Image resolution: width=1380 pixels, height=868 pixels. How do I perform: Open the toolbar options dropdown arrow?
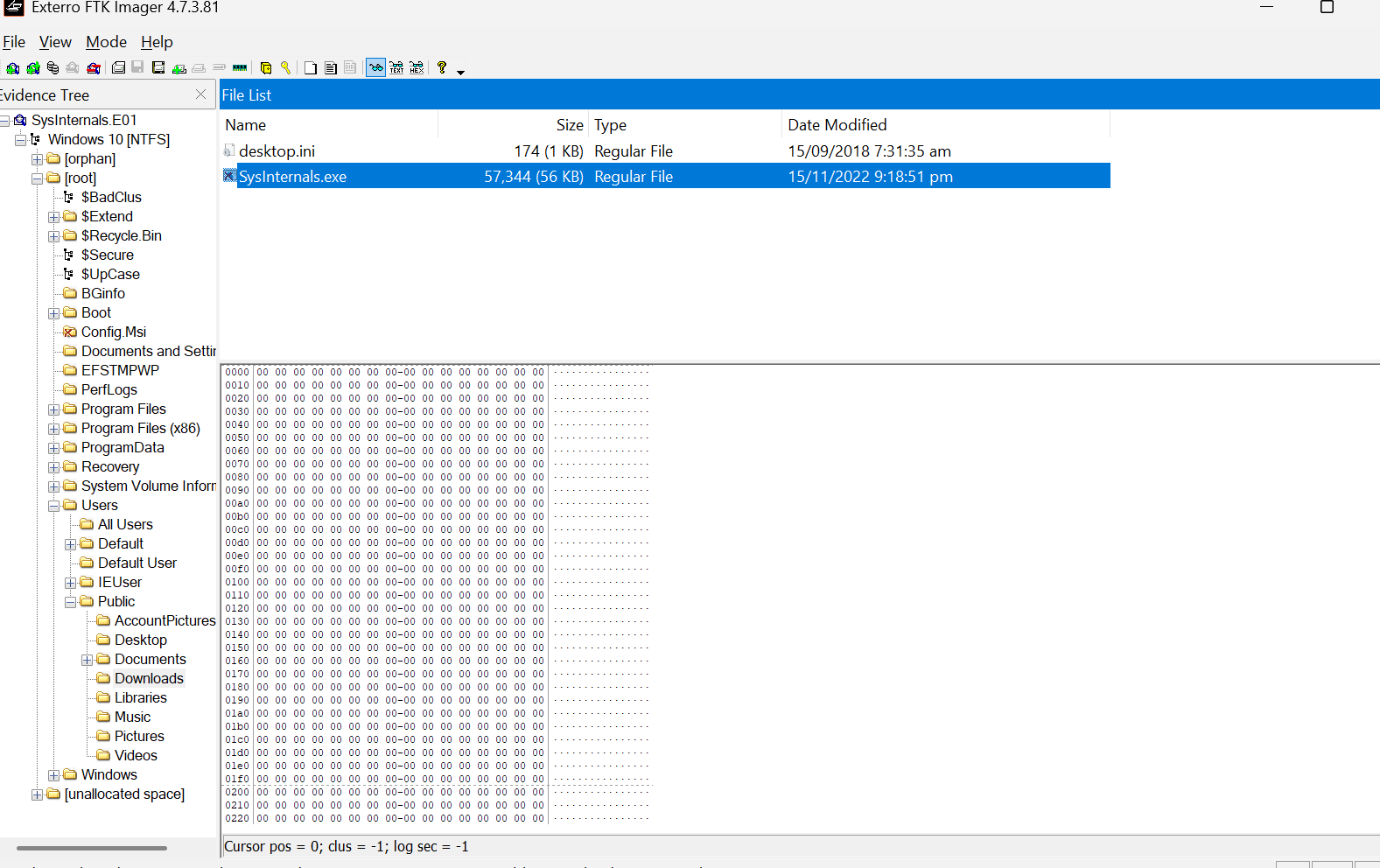pos(460,72)
